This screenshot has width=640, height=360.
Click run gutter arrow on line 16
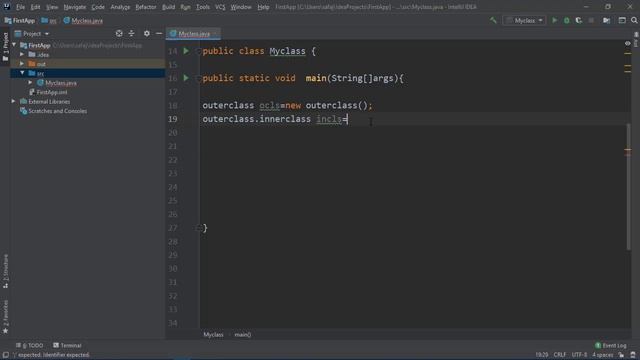click(186, 78)
